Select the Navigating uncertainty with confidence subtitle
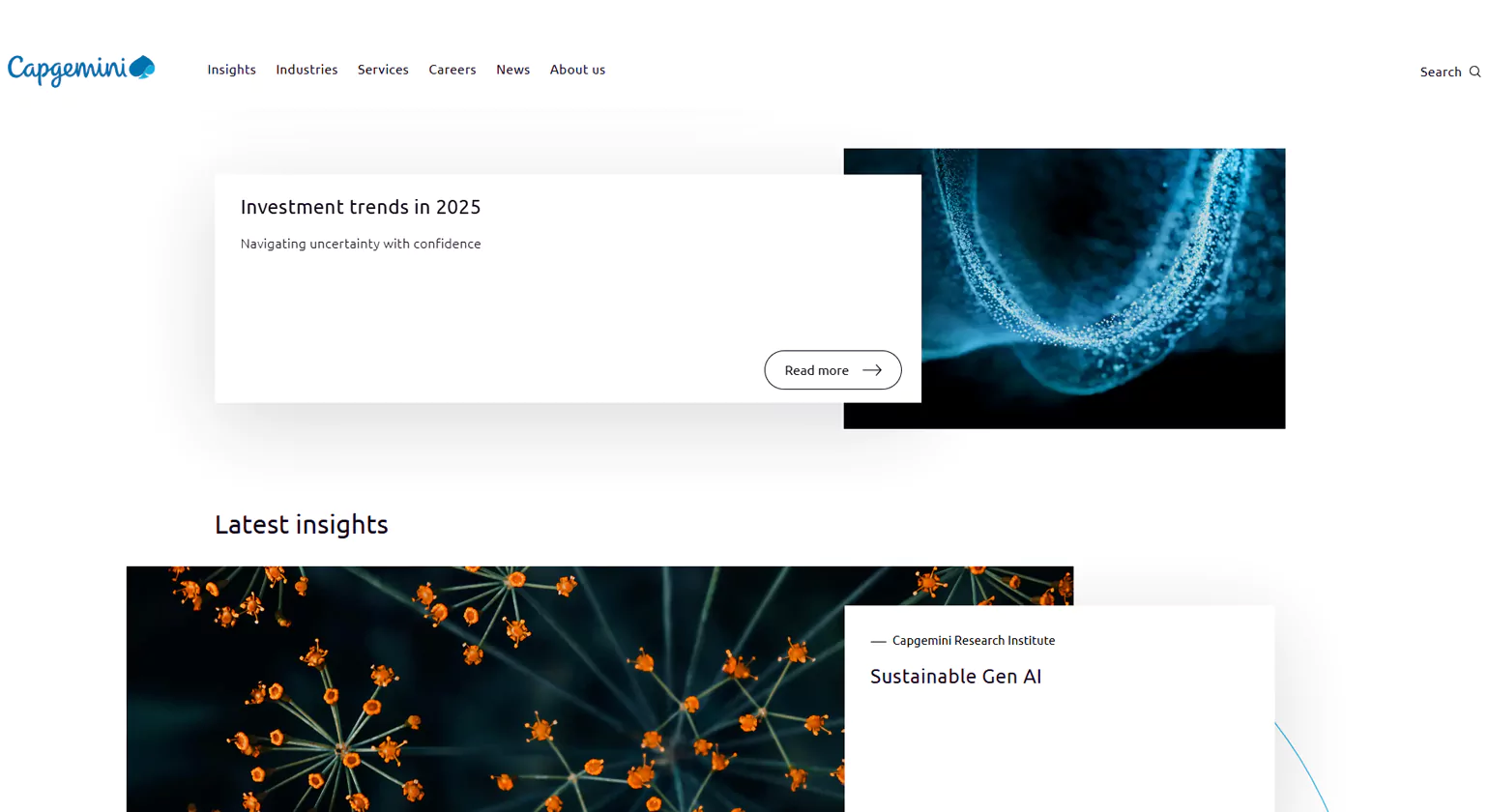This screenshot has height=812, width=1489. (x=360, y=244)
